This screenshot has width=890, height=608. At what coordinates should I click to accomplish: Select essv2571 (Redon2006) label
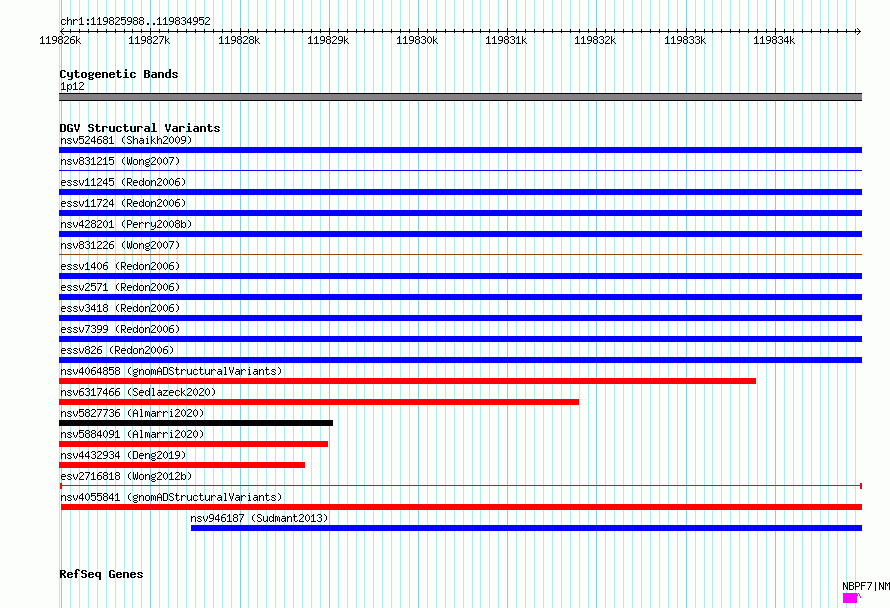click(x=120, y=287)
